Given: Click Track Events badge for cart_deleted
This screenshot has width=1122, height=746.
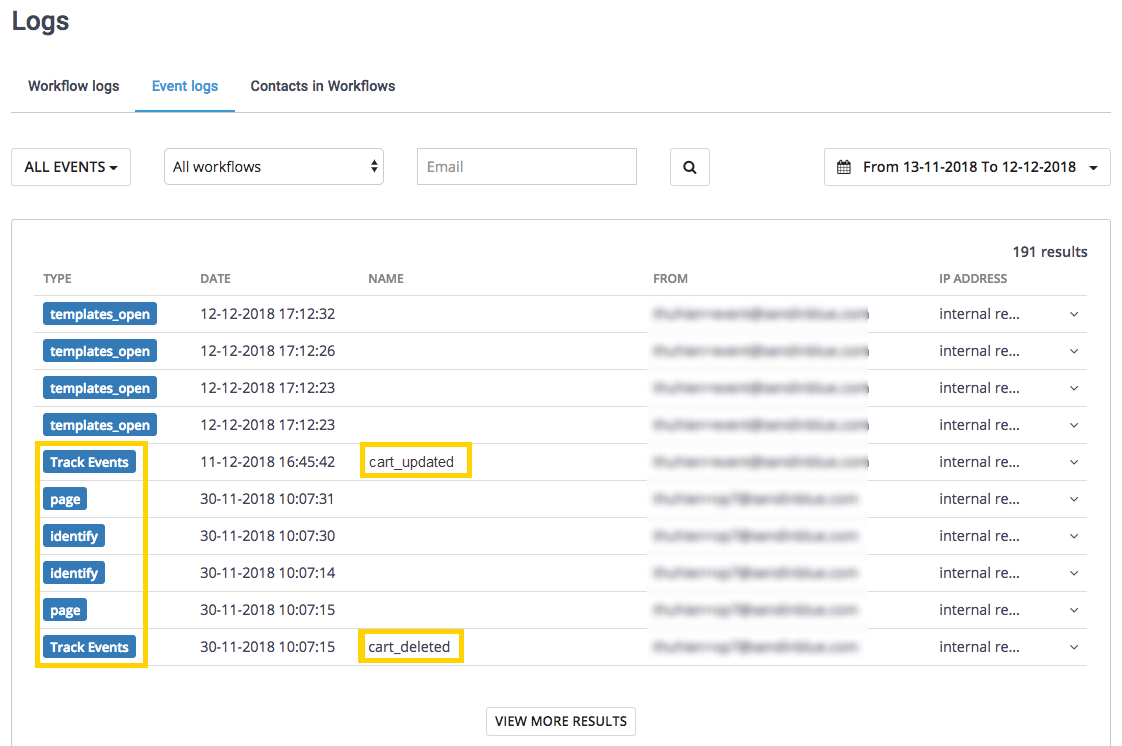Looking at the screenshot, I should click(89, 647).
